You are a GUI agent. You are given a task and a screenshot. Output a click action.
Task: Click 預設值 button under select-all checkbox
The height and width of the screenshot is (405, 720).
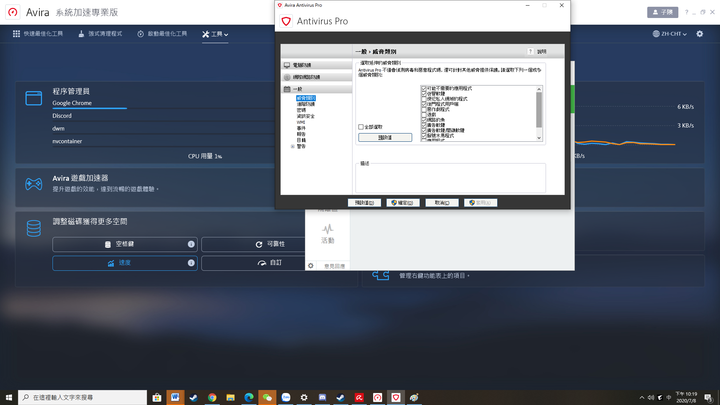[x=385, y=137]
